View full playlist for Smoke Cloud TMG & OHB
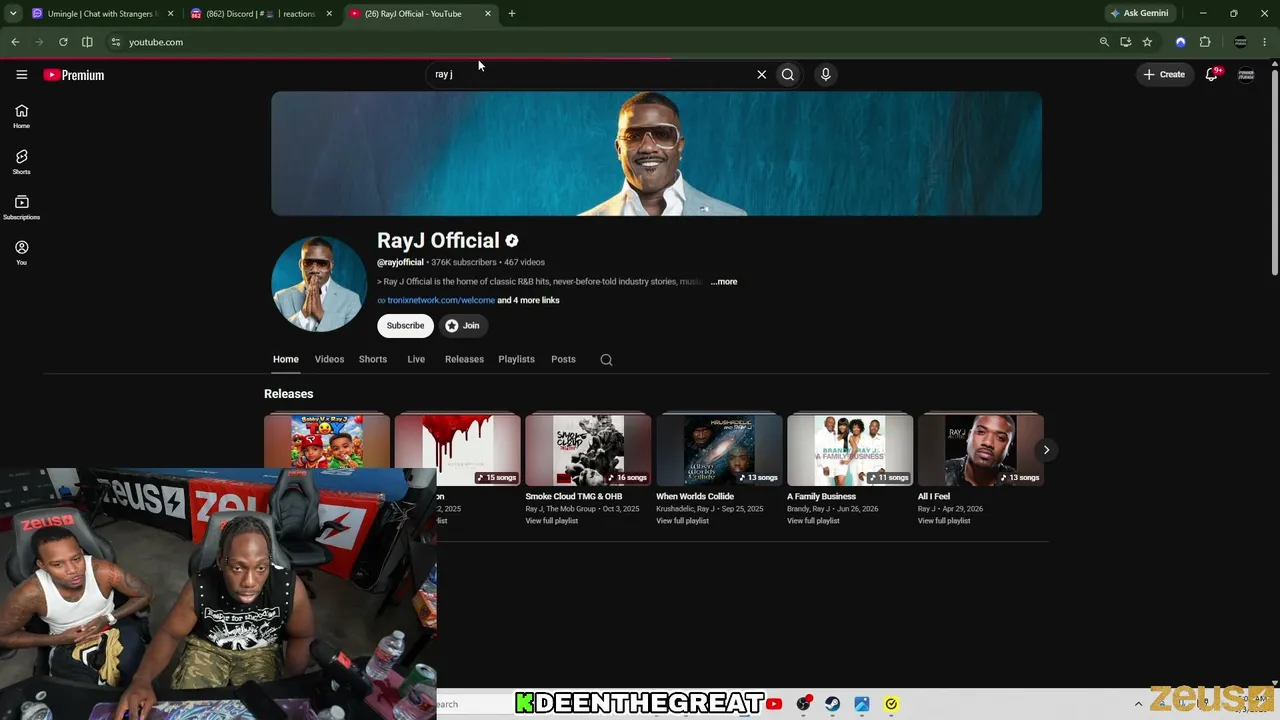The width and height of the screenshot is (1280, 720). click(552, 521)
